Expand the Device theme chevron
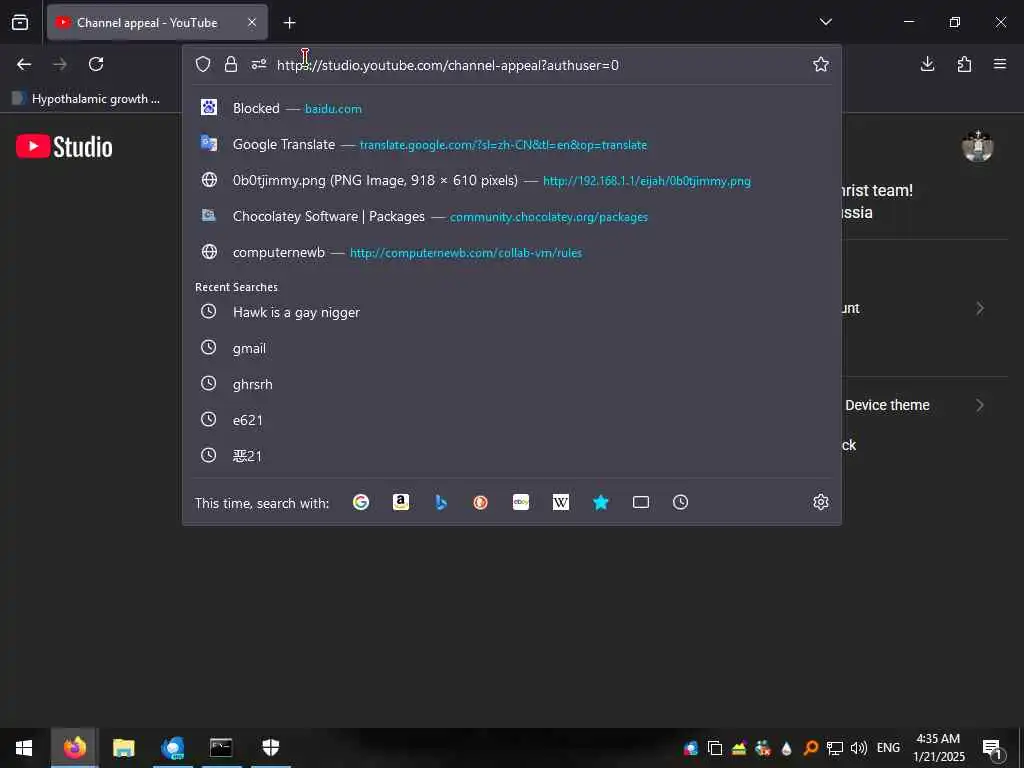1024x768 pixels. [x=980, y=405]
